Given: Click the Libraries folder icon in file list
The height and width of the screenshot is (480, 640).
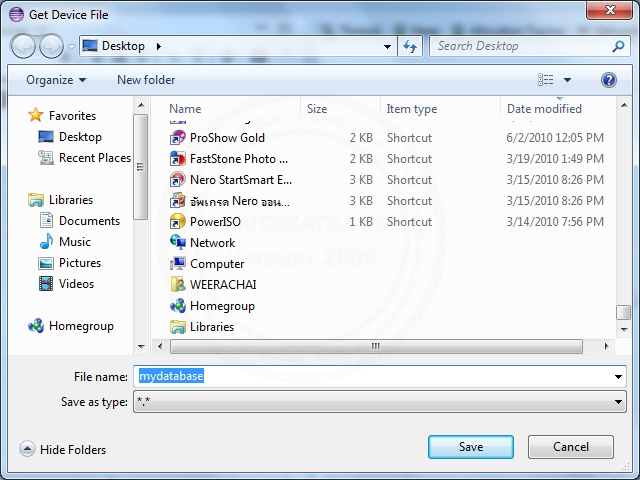Looking at the screenshot, I should (178, 327).
